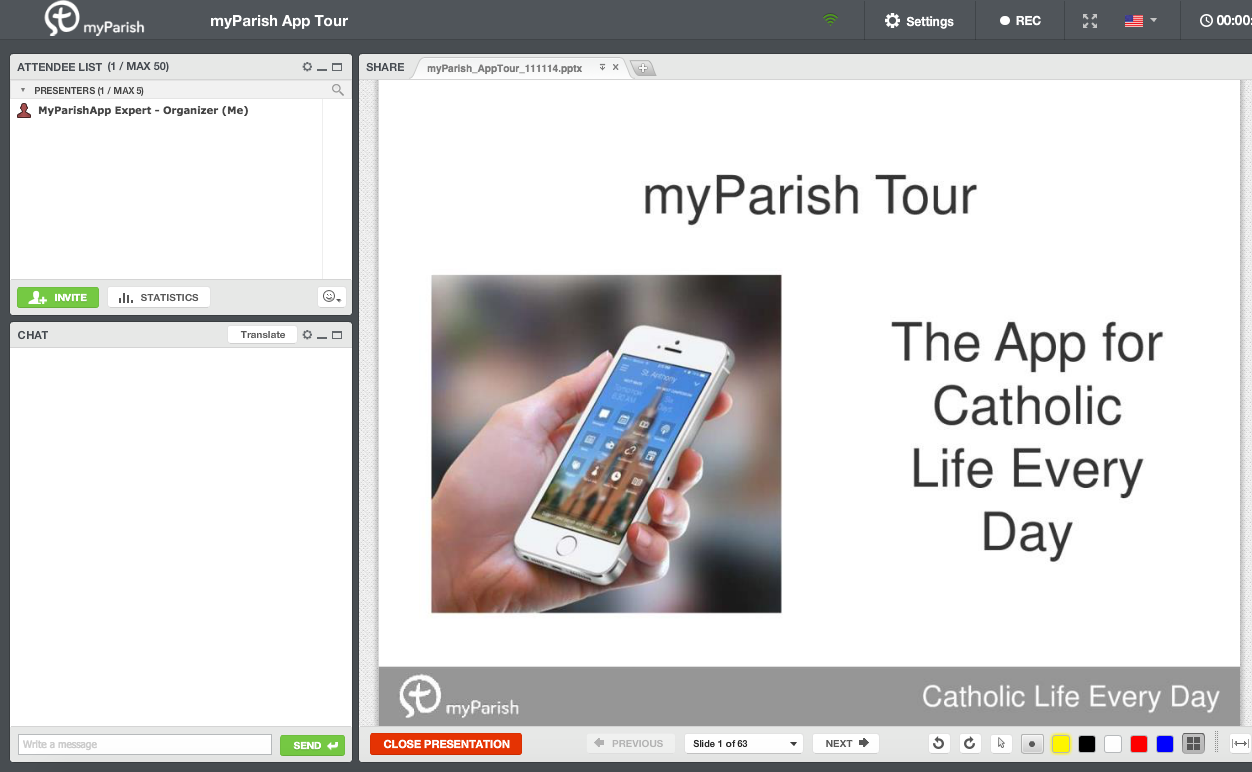The image size is (1252, 772).
Task: Open the slide thumbnails grid view
Action: pyautogui.click(x=1192, y=743)
